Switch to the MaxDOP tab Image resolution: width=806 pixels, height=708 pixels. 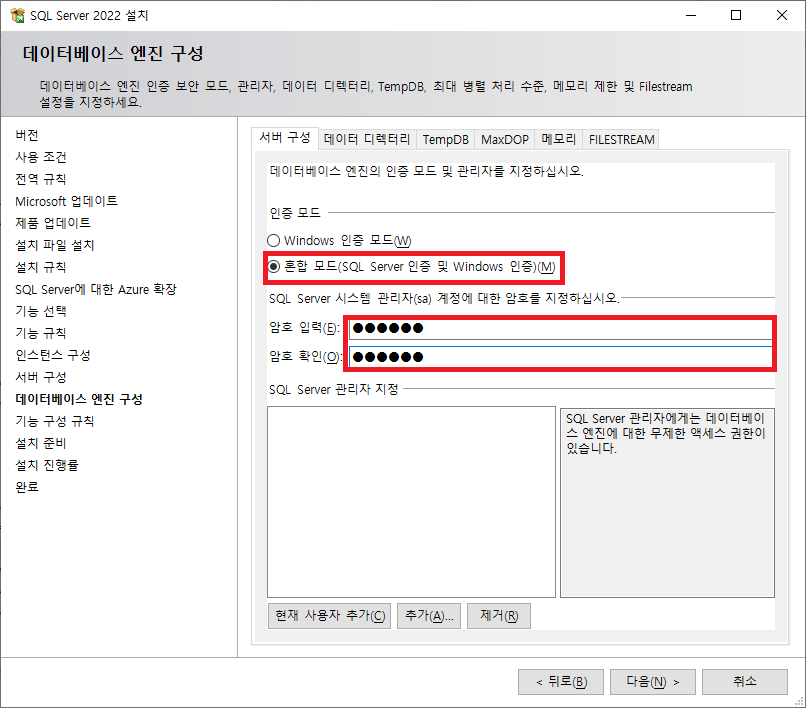(x=505, y=139)
